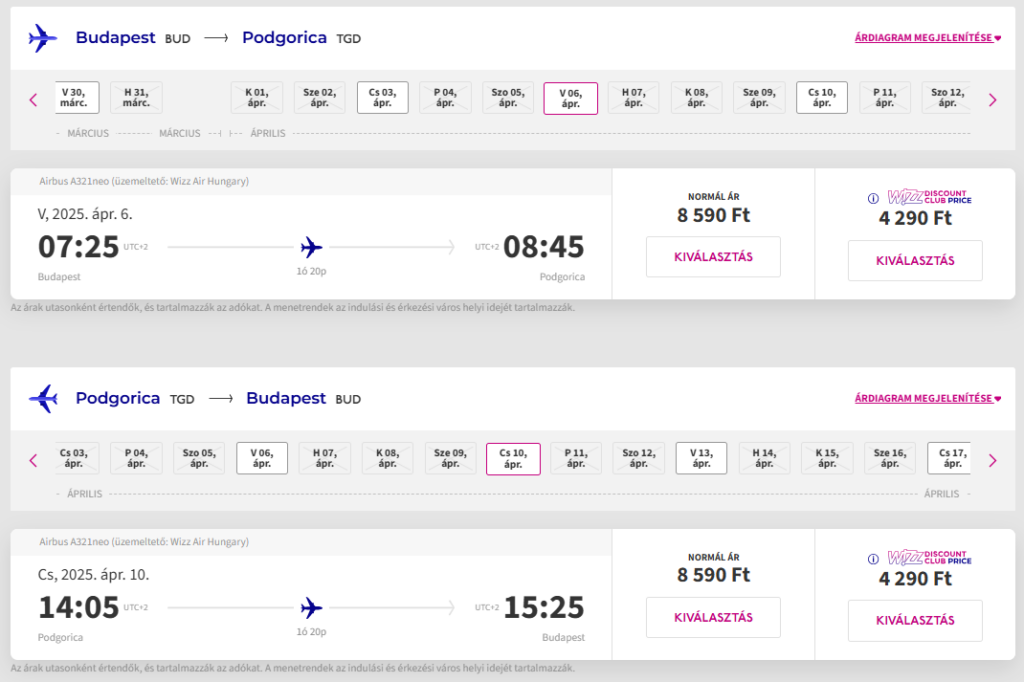Select return date V 13, ápr.

point(701,459)
